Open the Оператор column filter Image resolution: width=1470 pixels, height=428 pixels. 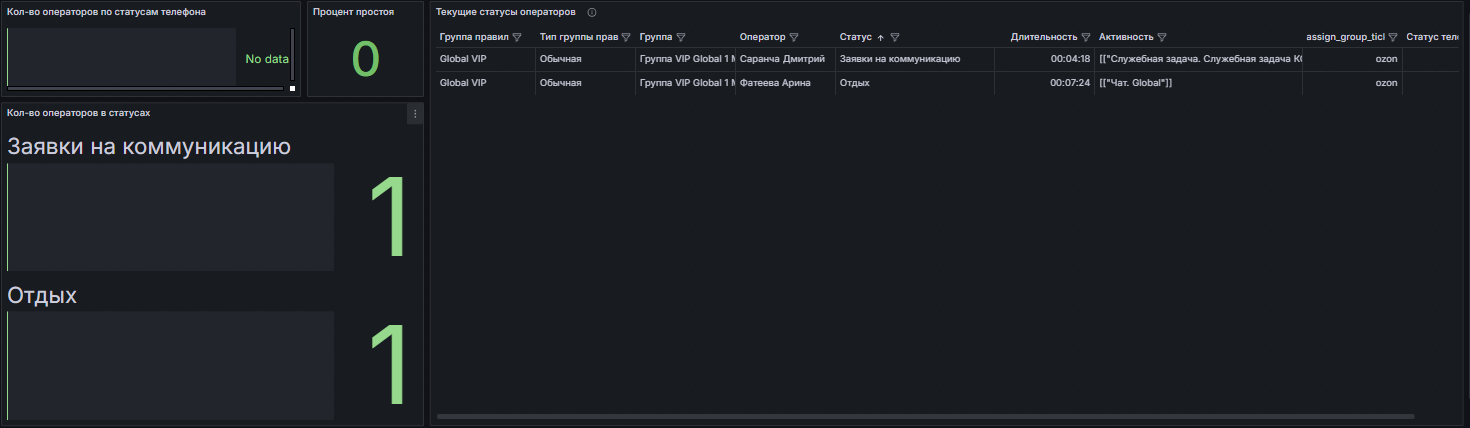tap(794, 37)
